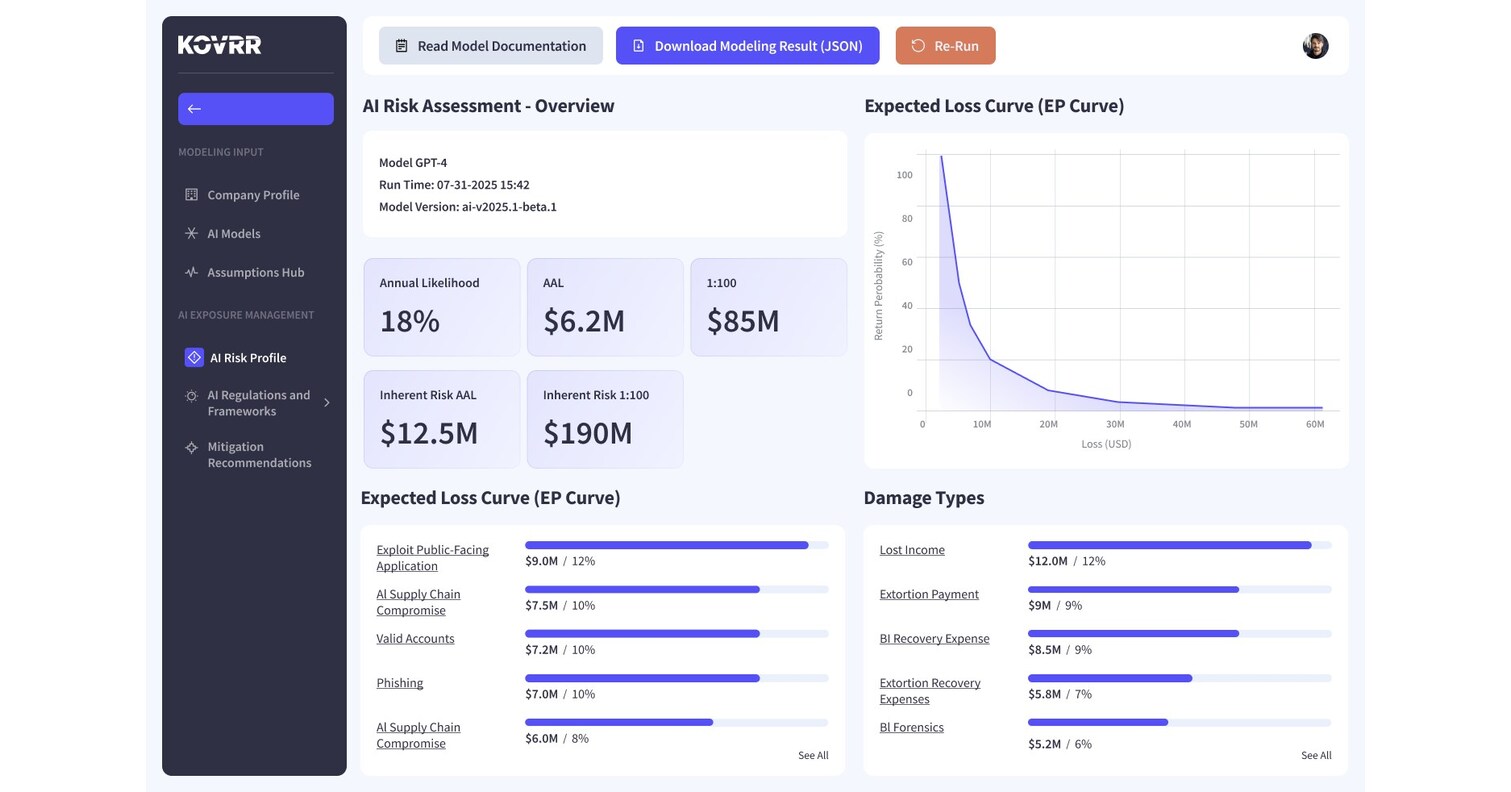Open See All under Expected Loss Curve

coord(812,755)
